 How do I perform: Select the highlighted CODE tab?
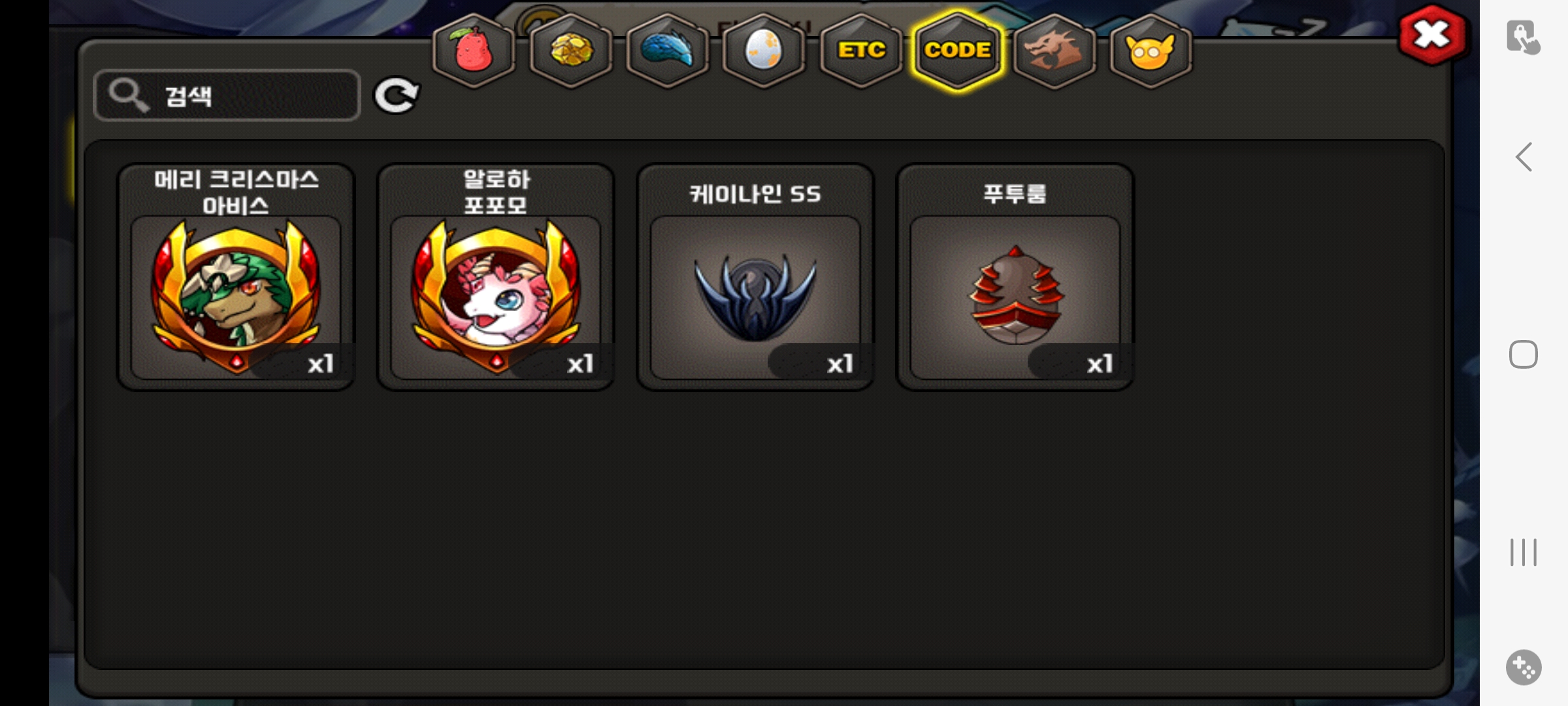pos(958,51)
